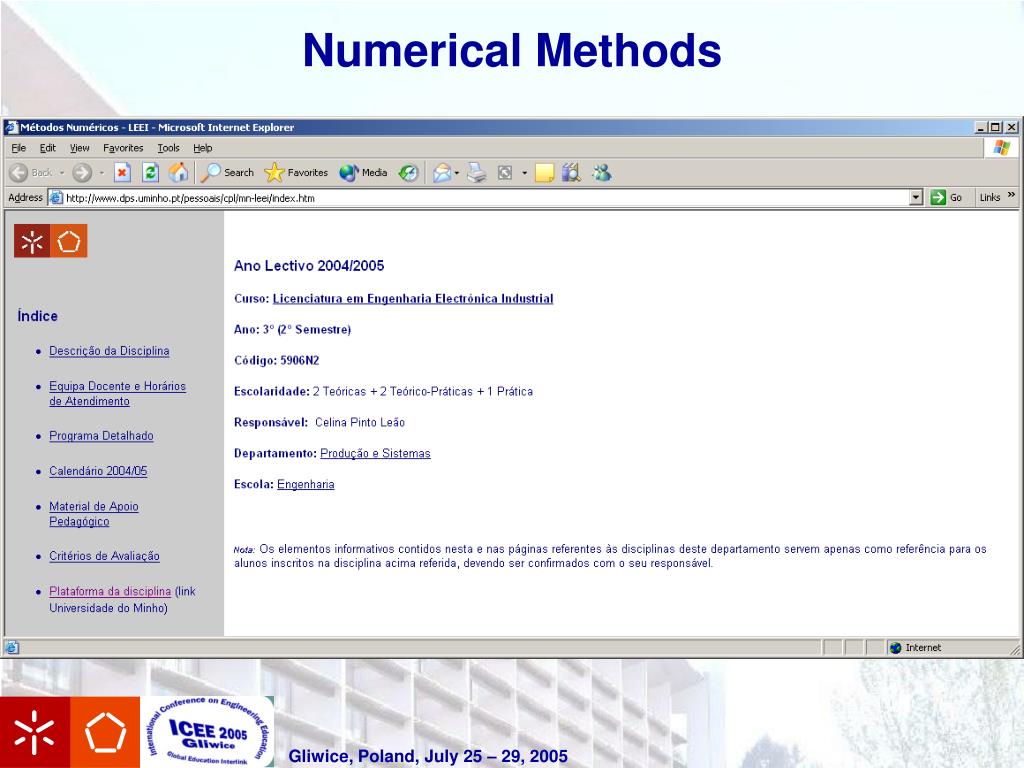Click Celina Pinto Leão name text
The width and height of the screenshot is (1024, 768).
point(360,423)
